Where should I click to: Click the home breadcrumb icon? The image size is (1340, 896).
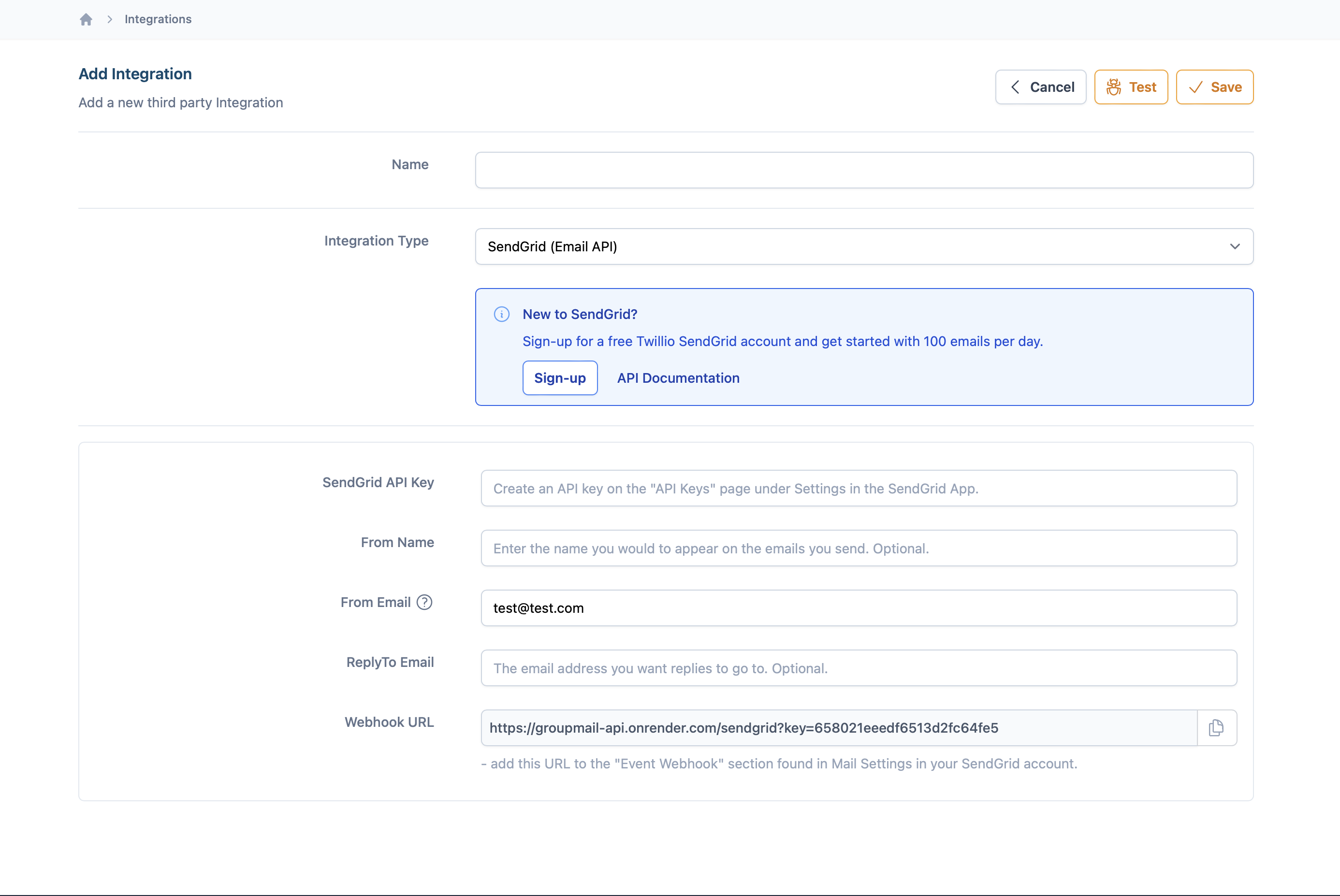point(86,19)
